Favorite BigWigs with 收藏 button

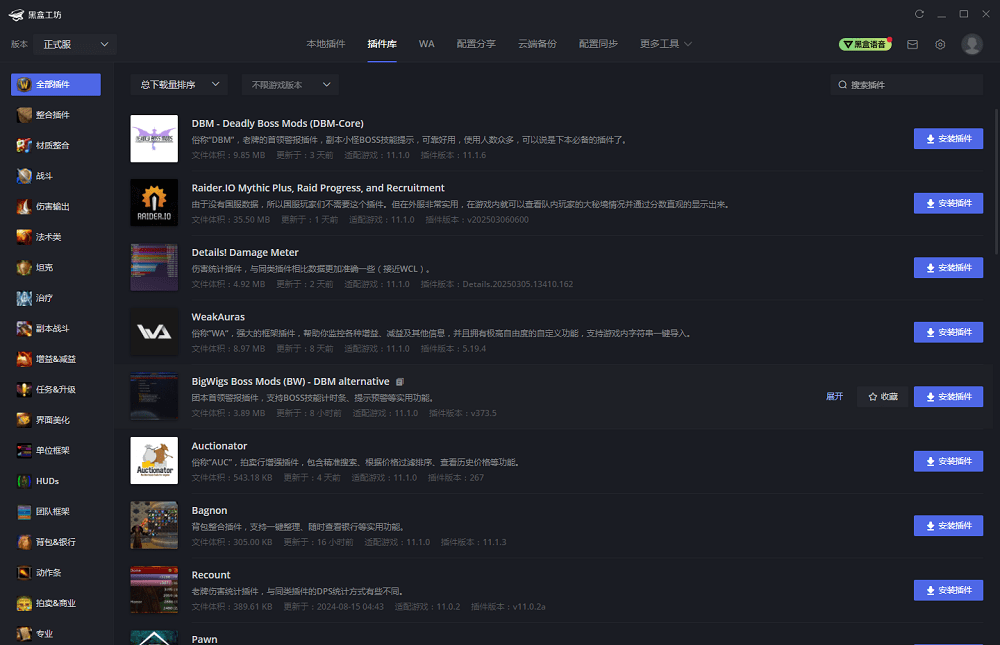coord(882,397)
